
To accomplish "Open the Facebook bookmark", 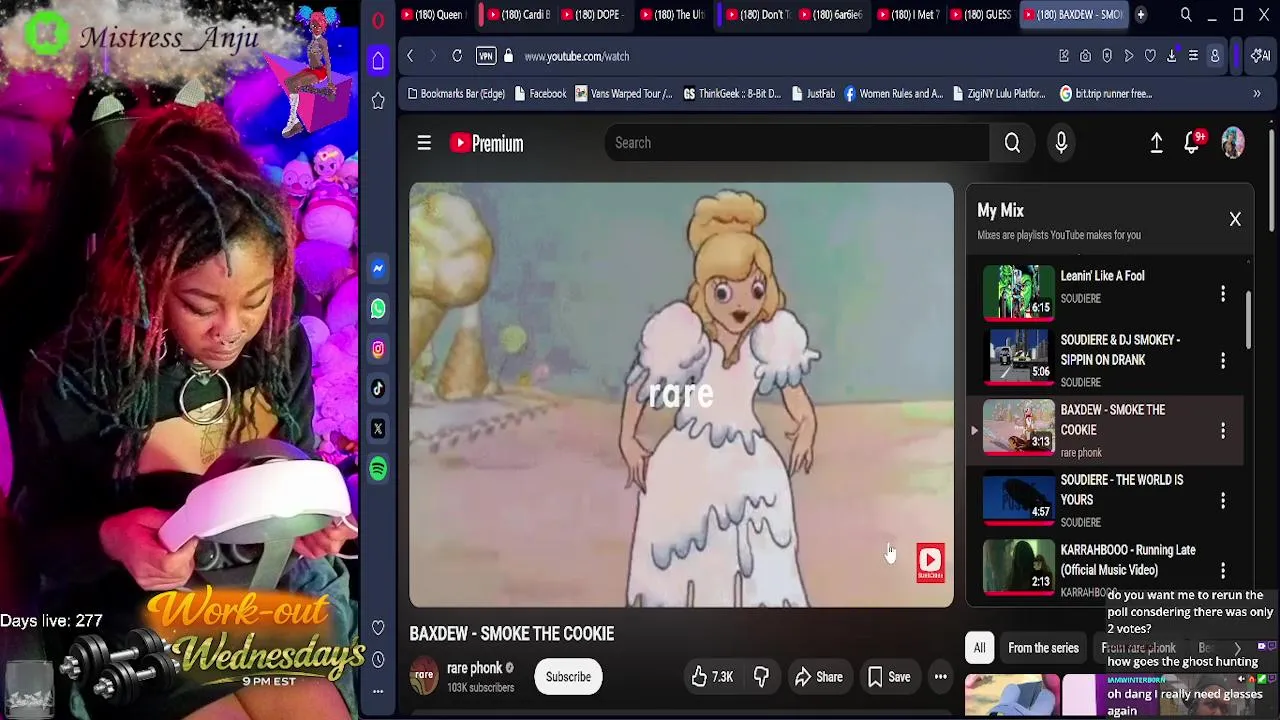I will 539,94.
